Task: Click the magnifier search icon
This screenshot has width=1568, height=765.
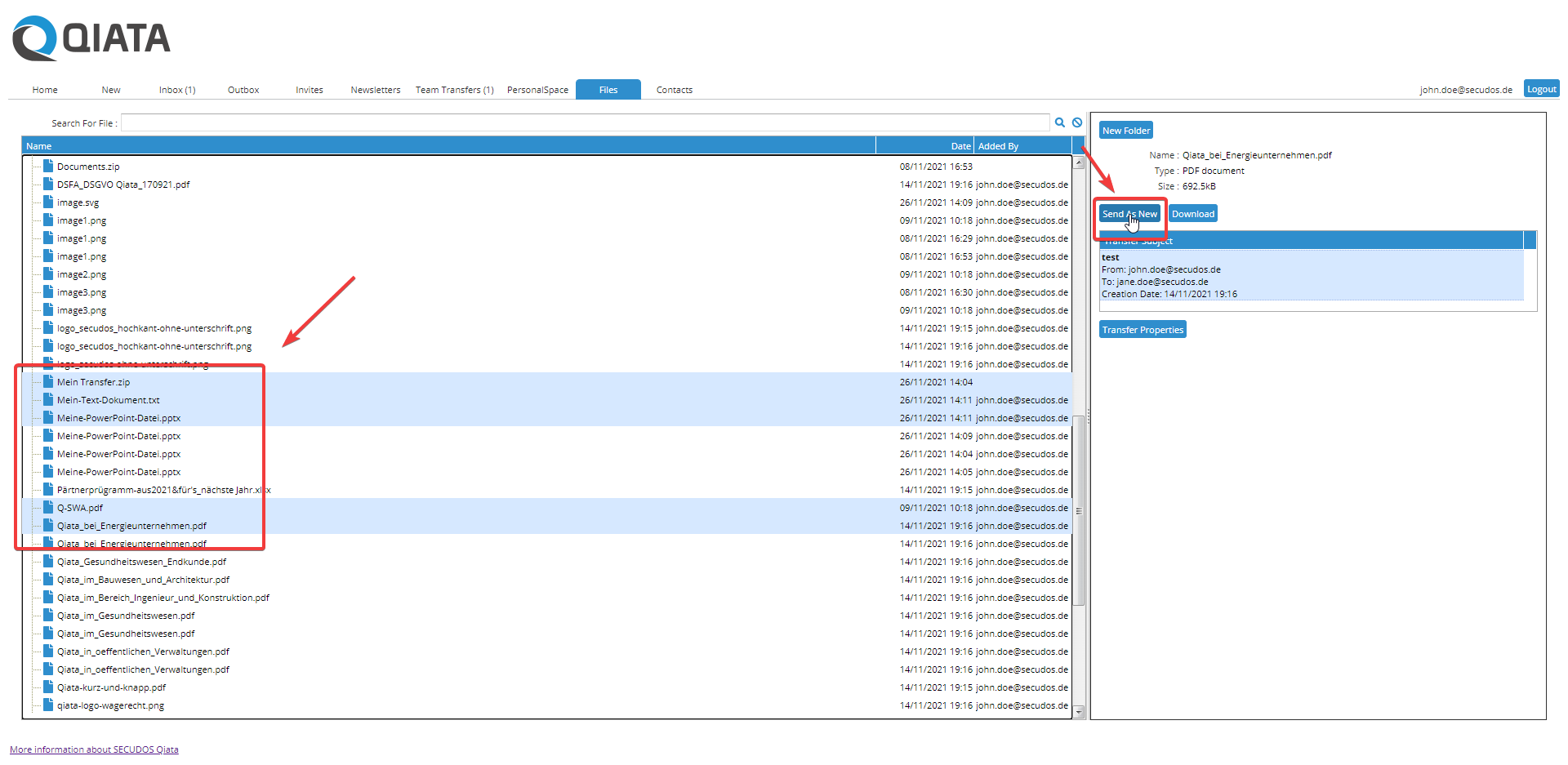Action: pos(1059,122)
